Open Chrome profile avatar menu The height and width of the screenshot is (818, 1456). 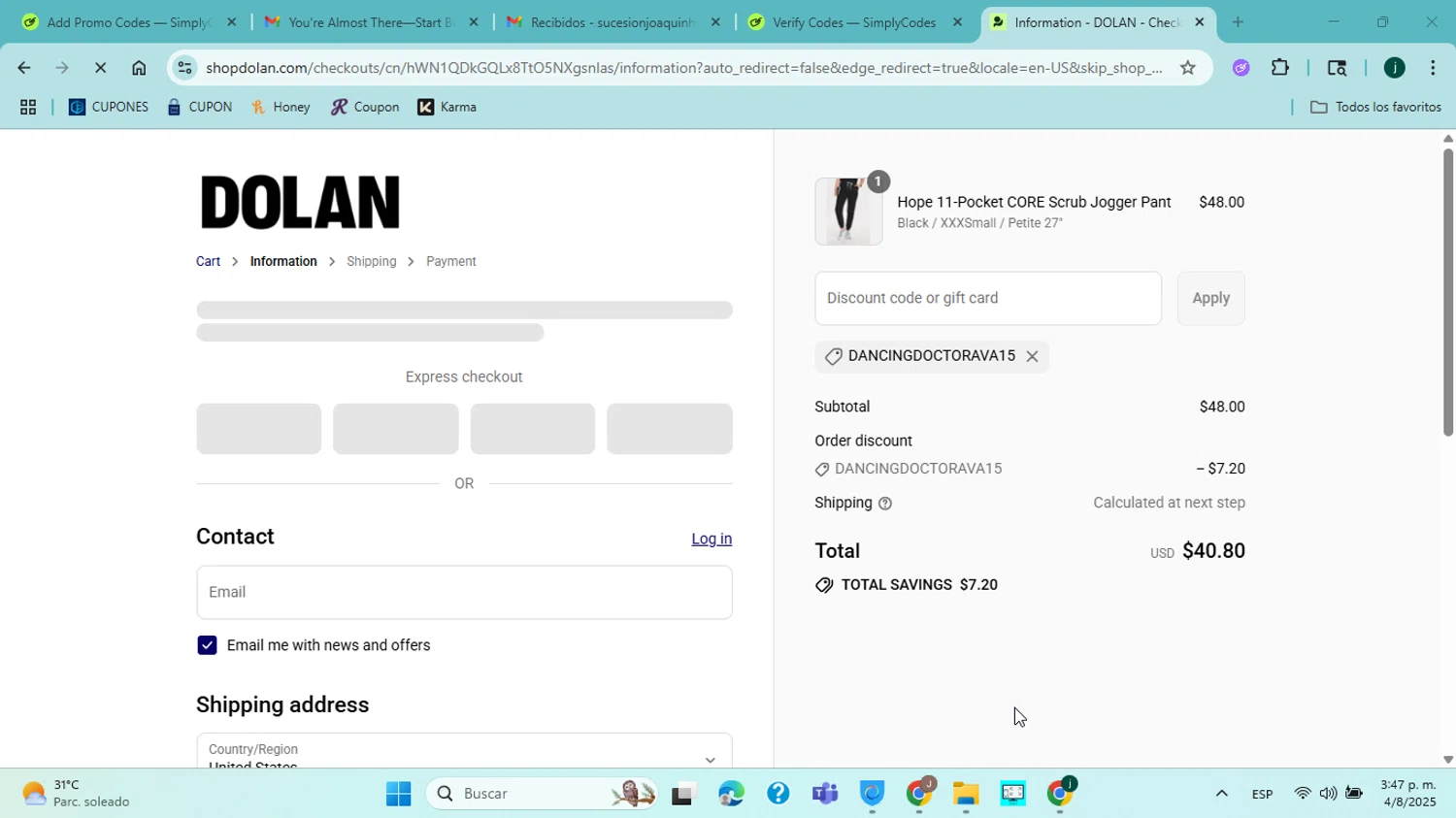pos(1394,68)
